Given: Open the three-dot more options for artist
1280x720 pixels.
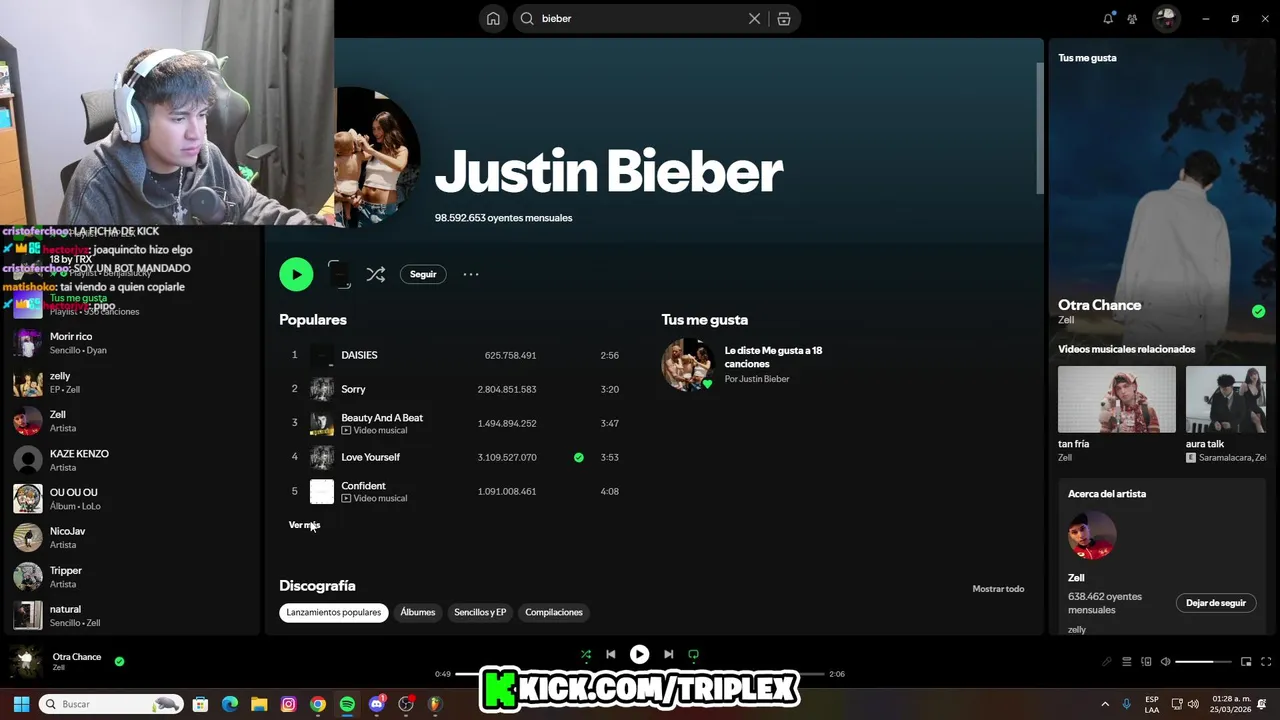Looking at the screenshot, I should click(x=471, y=274).
